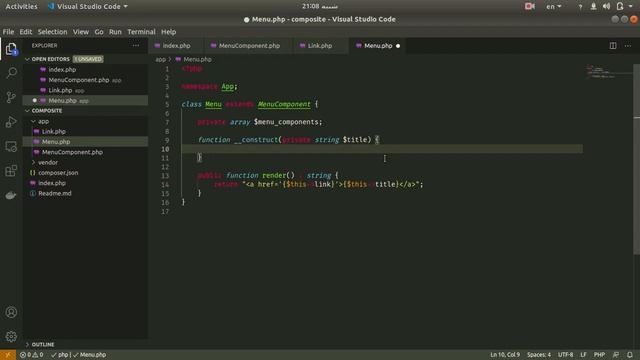Click the remote window indicator in status bar
Viewport: 640px width, 360px height.
pyautogui.click(x=8, y=355)
